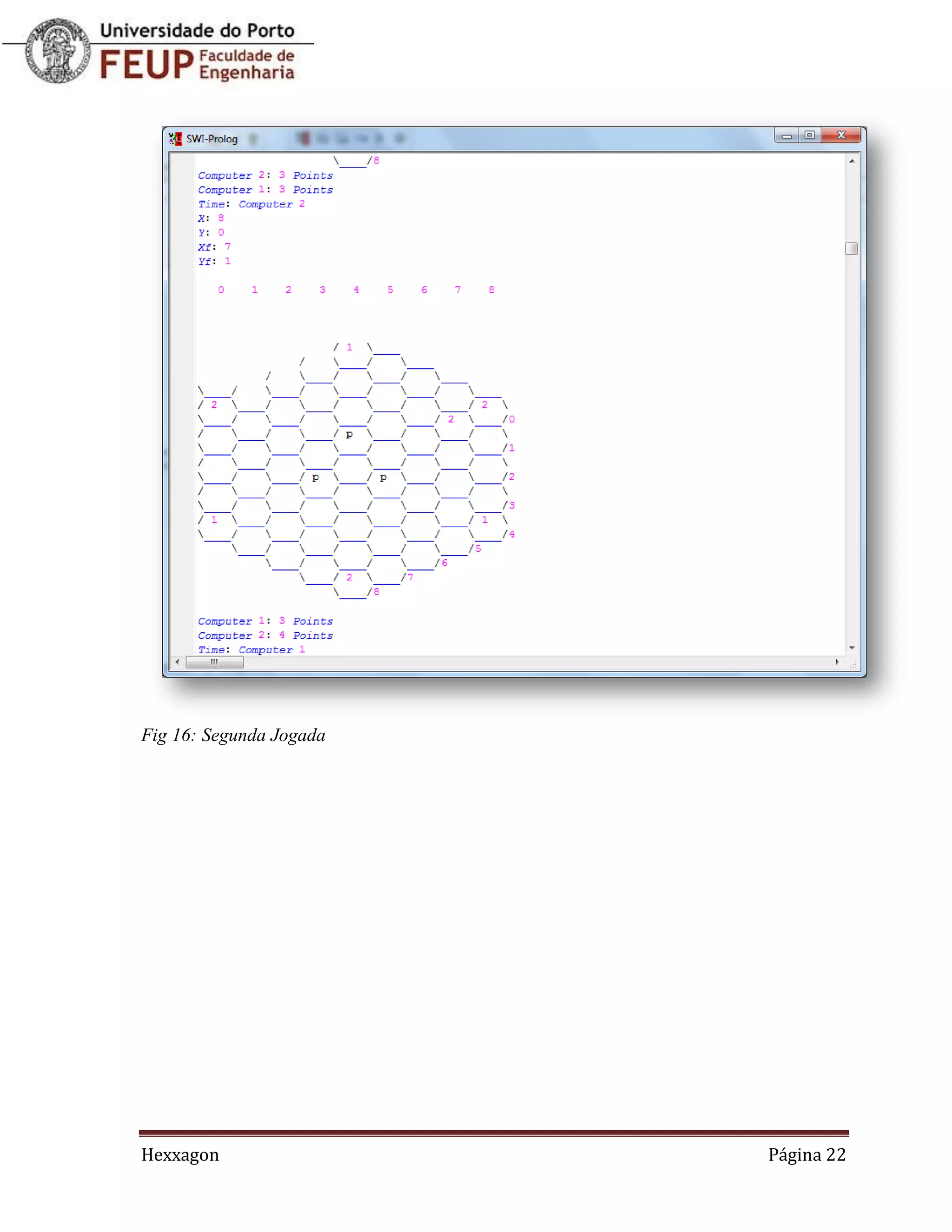This screenshot has height=1232, width=952.
Task: Click the 'Fig 16: Segunda Jogada' caption
Action: coord(233,735)
